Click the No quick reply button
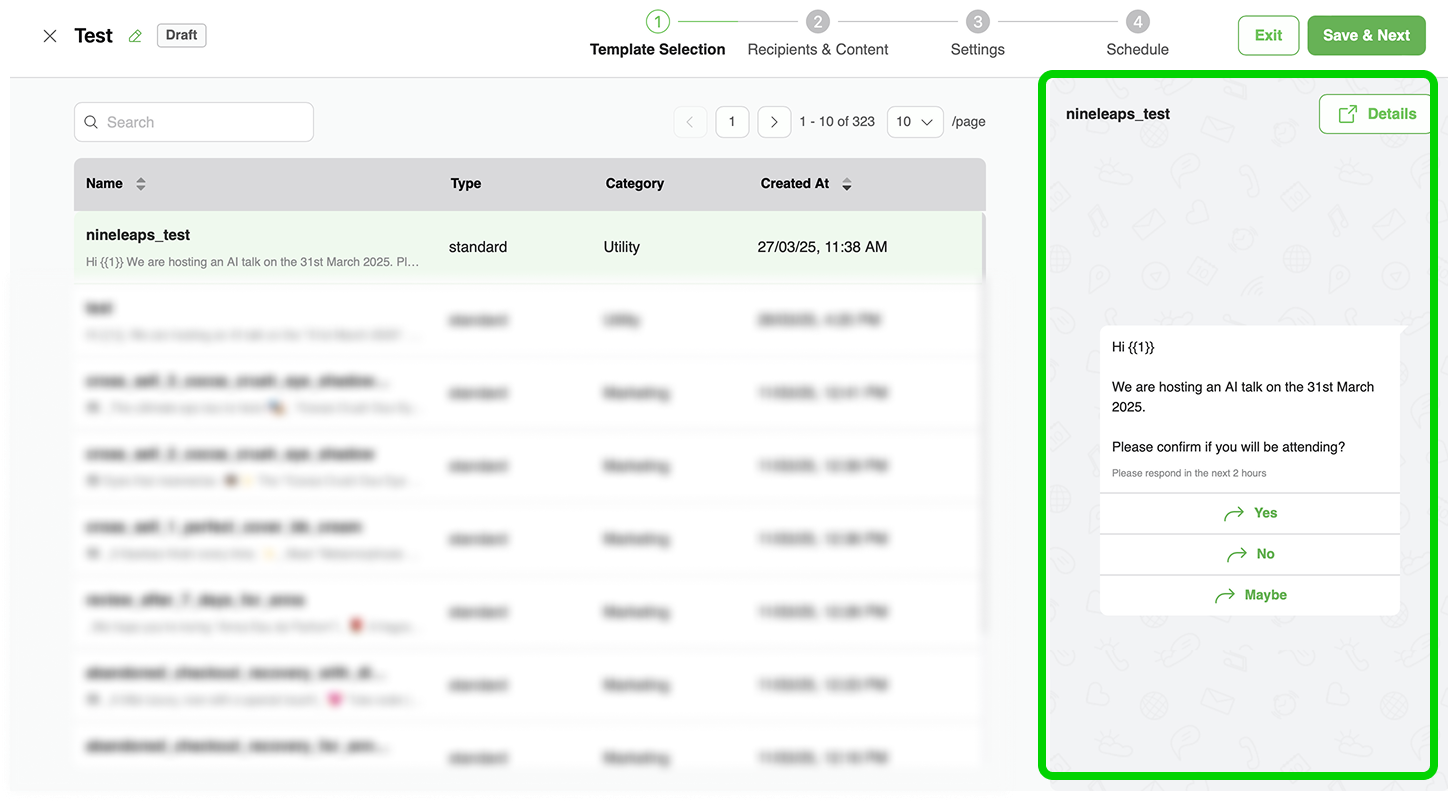This screenshot has height=801, width=1448. [x=1249, y=554]
